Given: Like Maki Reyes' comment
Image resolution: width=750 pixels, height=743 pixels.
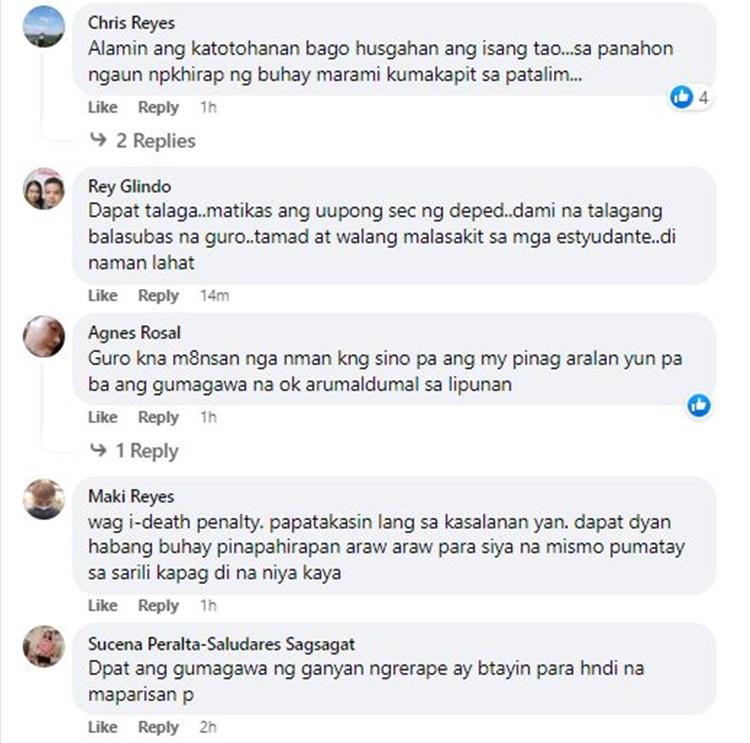Looking at the screenshot, I should point(103,606).
